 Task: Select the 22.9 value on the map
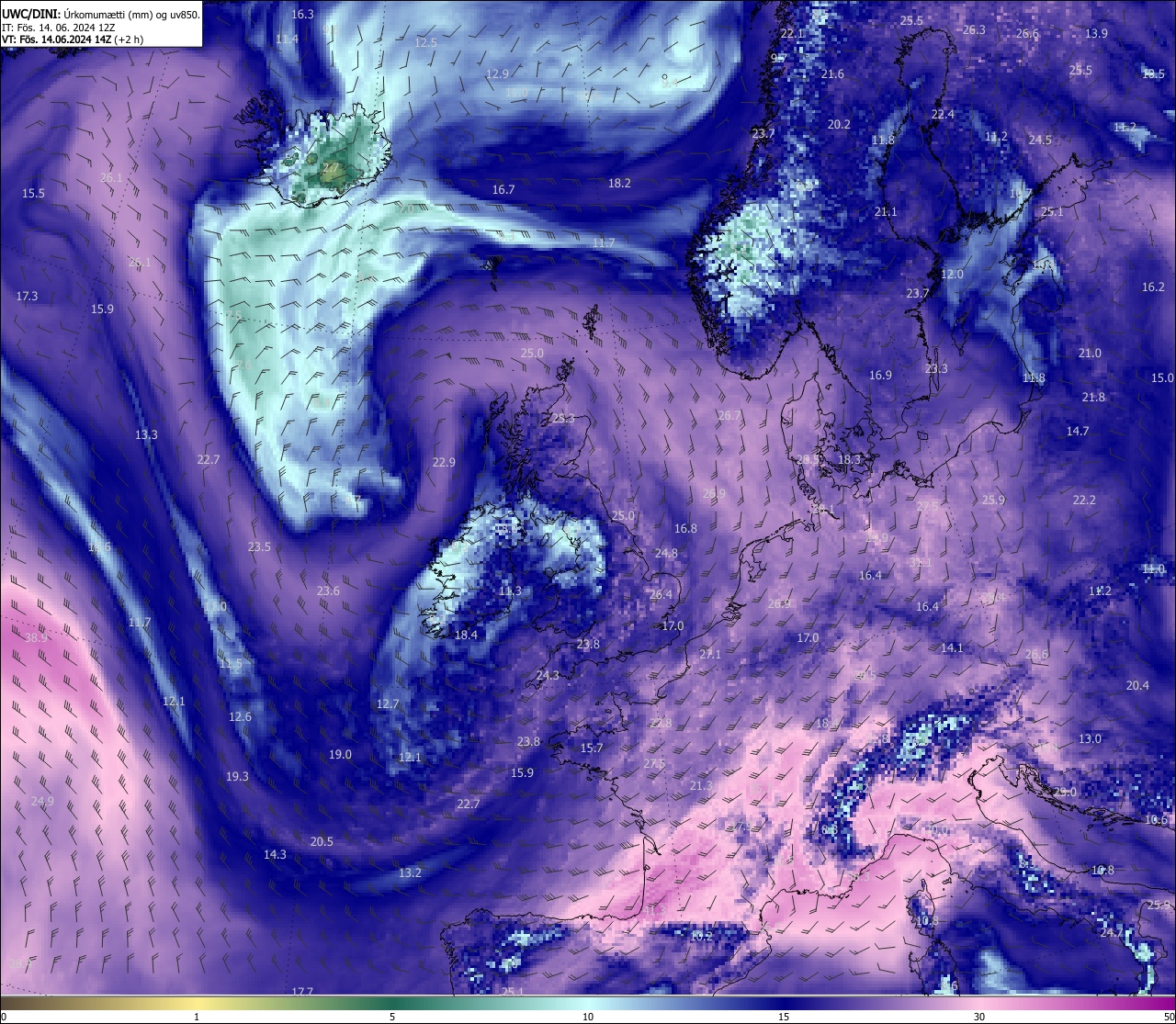(444, 463)
